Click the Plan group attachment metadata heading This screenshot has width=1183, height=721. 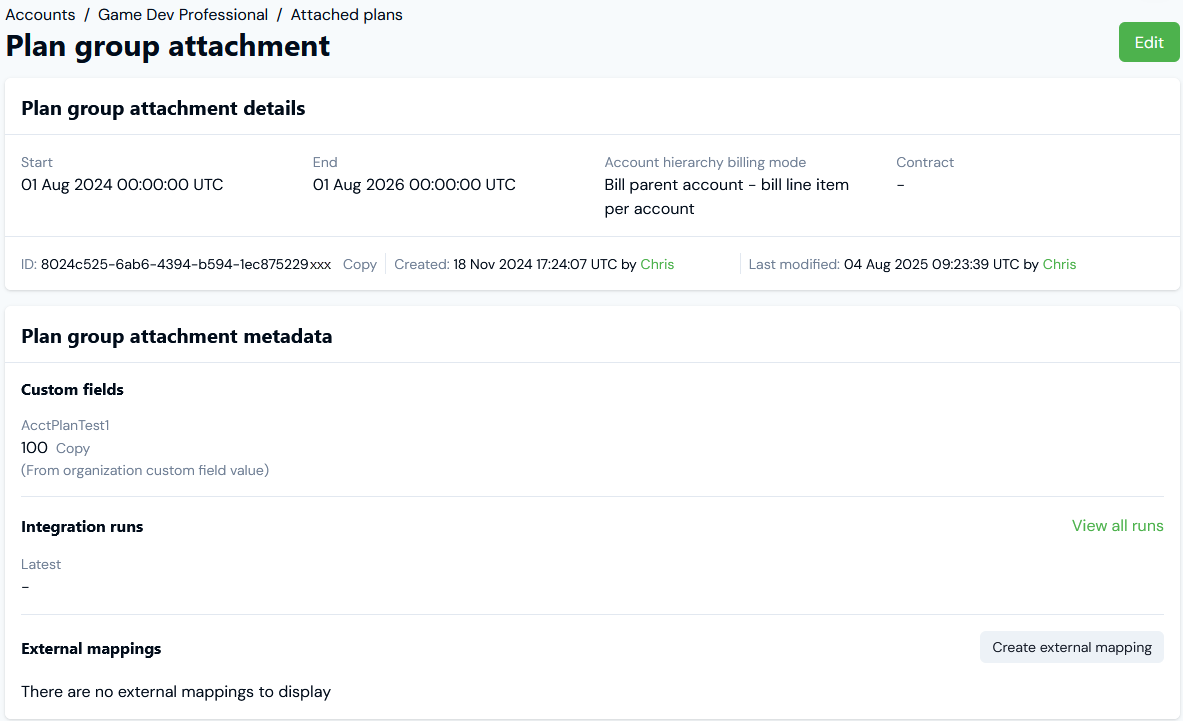coord(176,337)
